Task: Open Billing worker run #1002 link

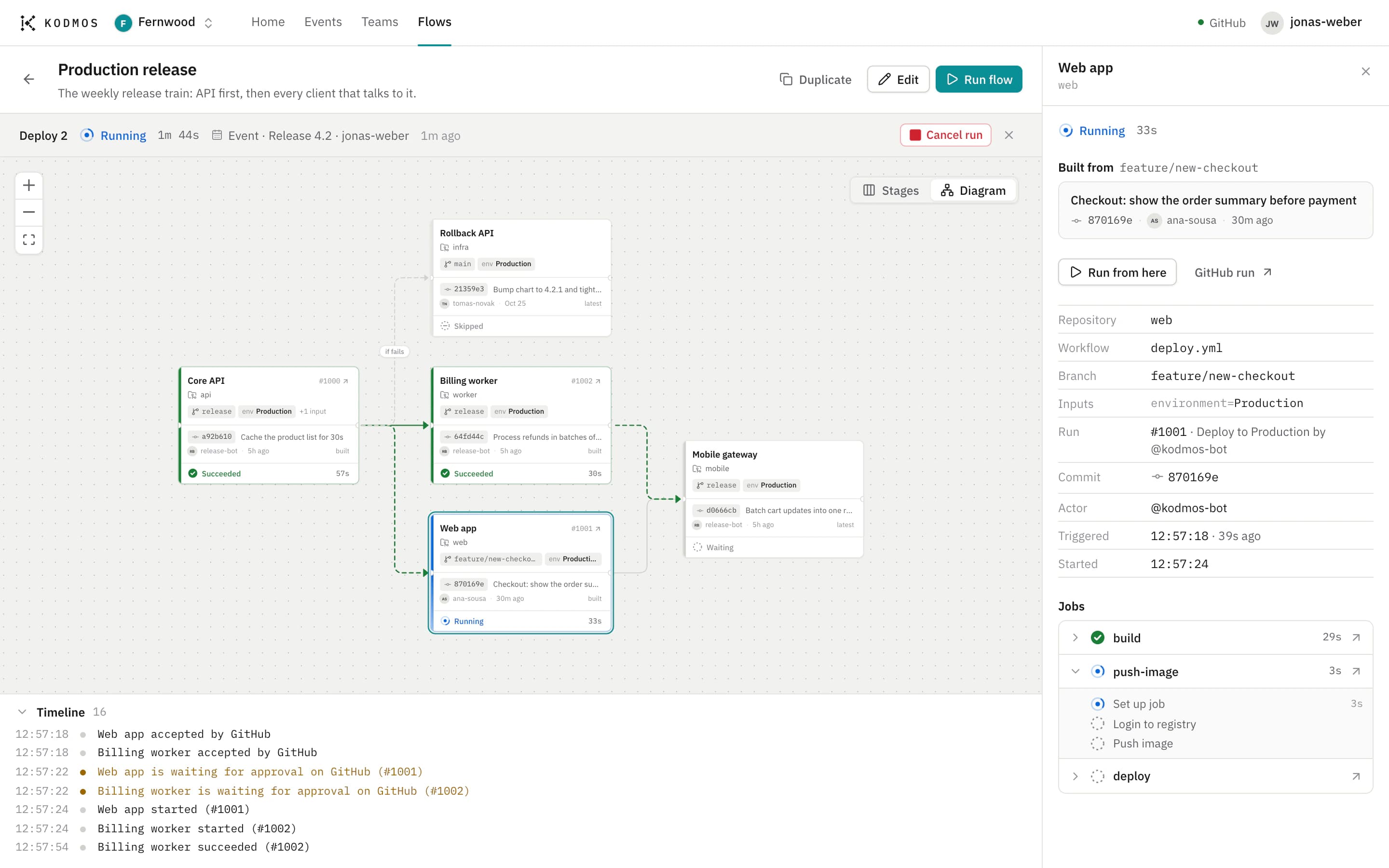Action: click(586, 381)
